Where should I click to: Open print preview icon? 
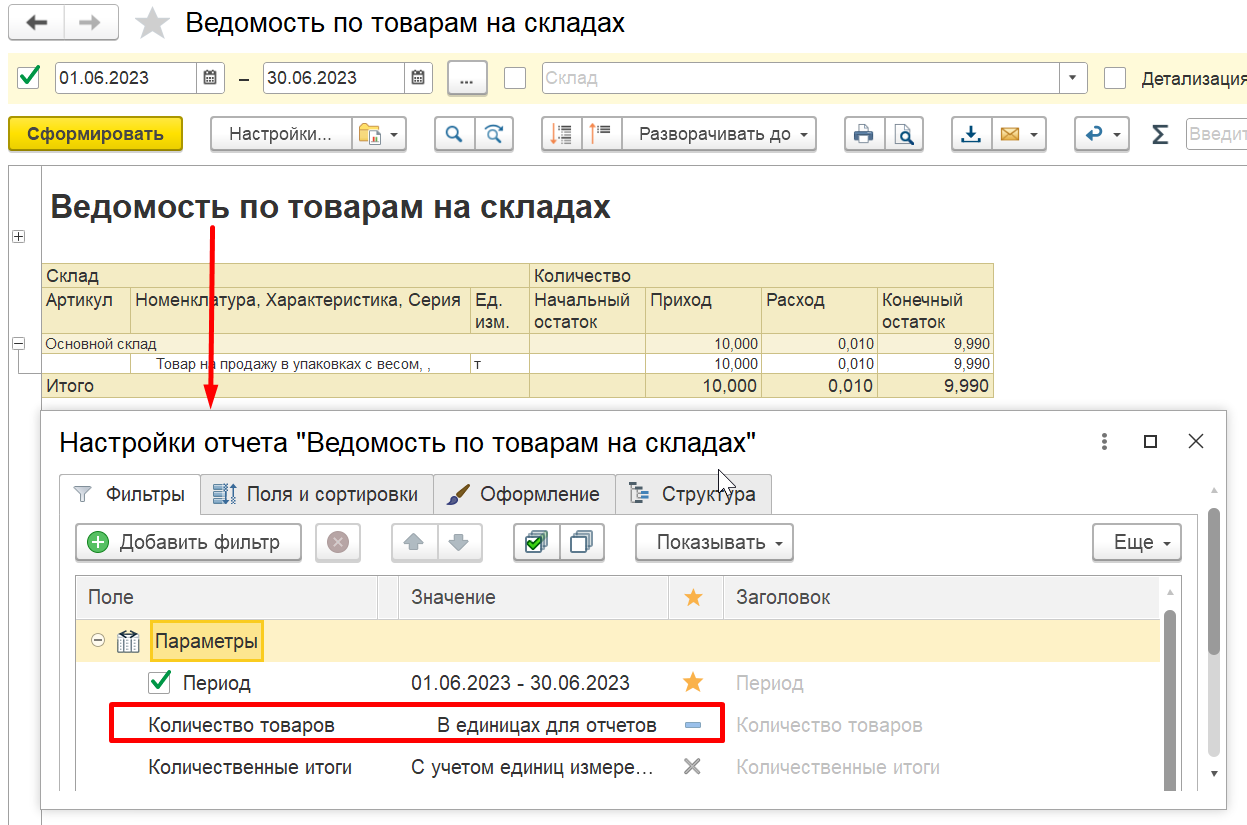point(904,134)
